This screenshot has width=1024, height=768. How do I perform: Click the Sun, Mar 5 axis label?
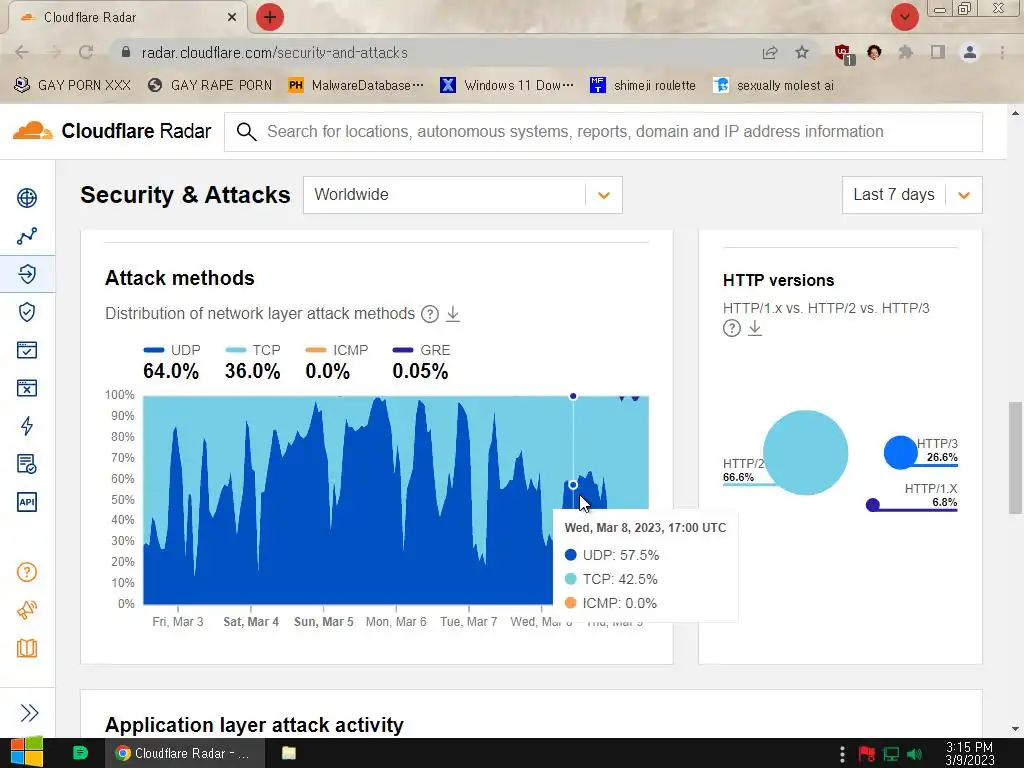pyautogui.click(x=323, y=622)
